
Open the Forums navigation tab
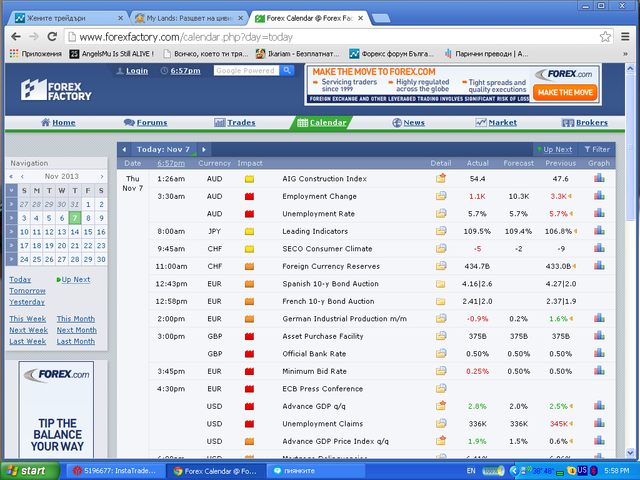[x=146, y=122]
